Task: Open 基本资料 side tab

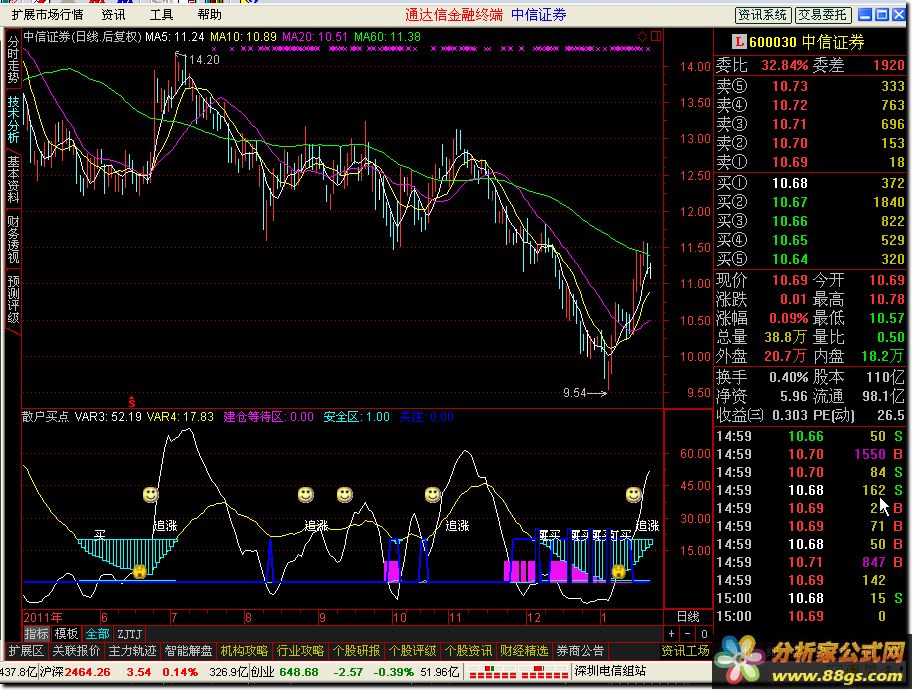Action: point(13,180)
